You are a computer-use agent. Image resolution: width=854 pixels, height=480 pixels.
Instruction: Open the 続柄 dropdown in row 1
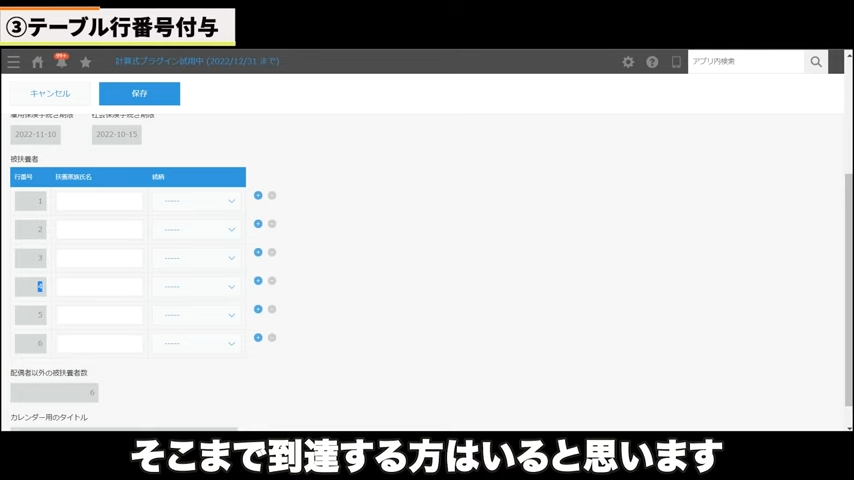click(196, 201)
